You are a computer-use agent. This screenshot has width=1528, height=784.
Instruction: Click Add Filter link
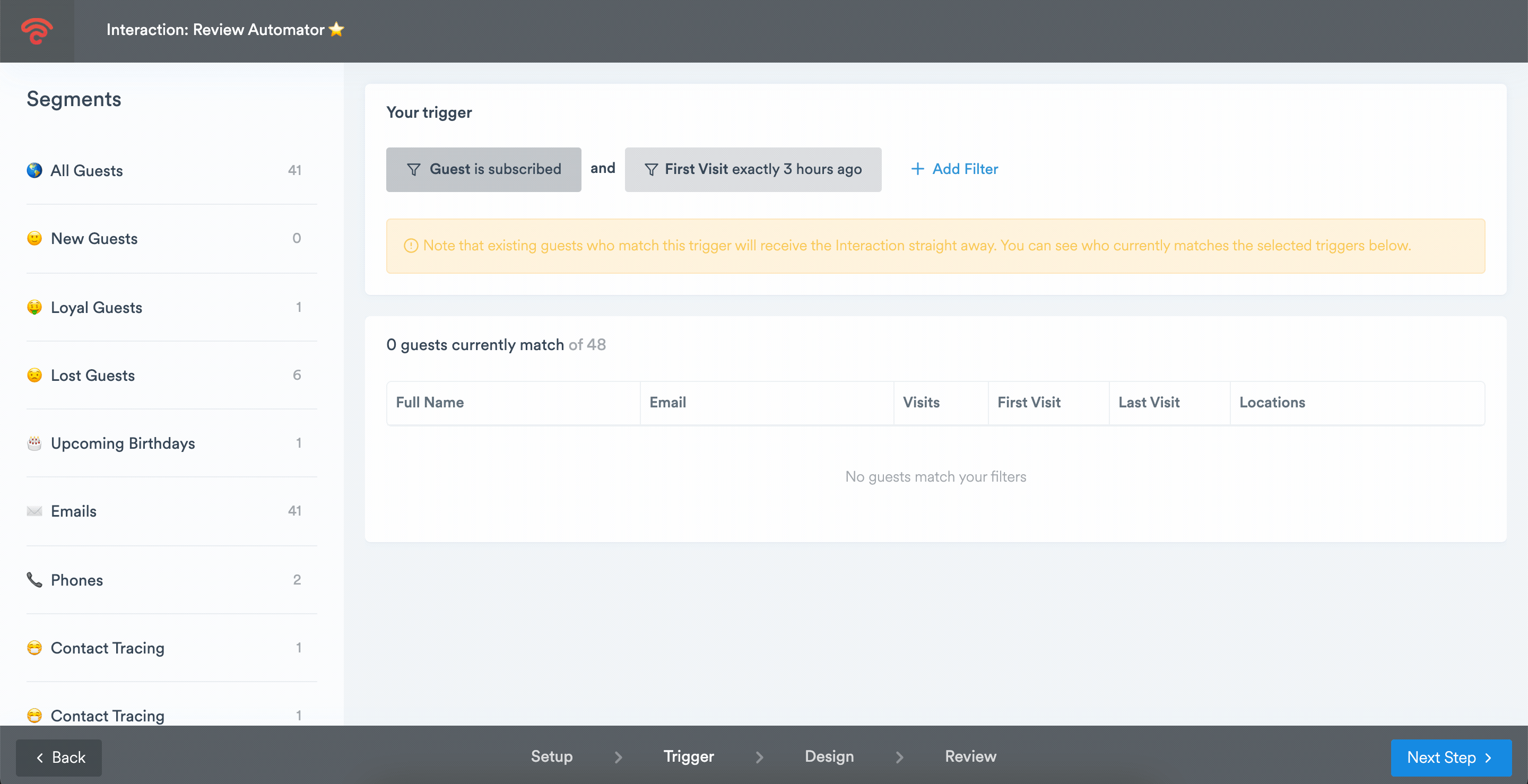954,169
